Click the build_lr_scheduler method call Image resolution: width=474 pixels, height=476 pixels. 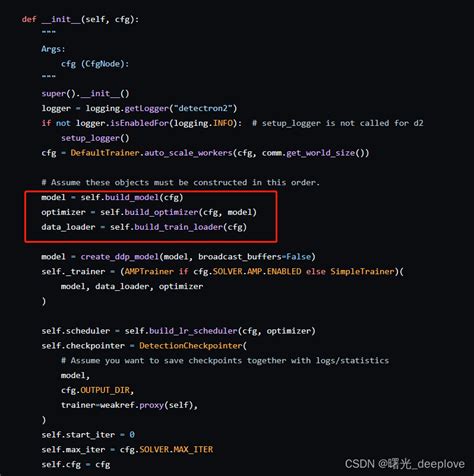pos(193,331)
